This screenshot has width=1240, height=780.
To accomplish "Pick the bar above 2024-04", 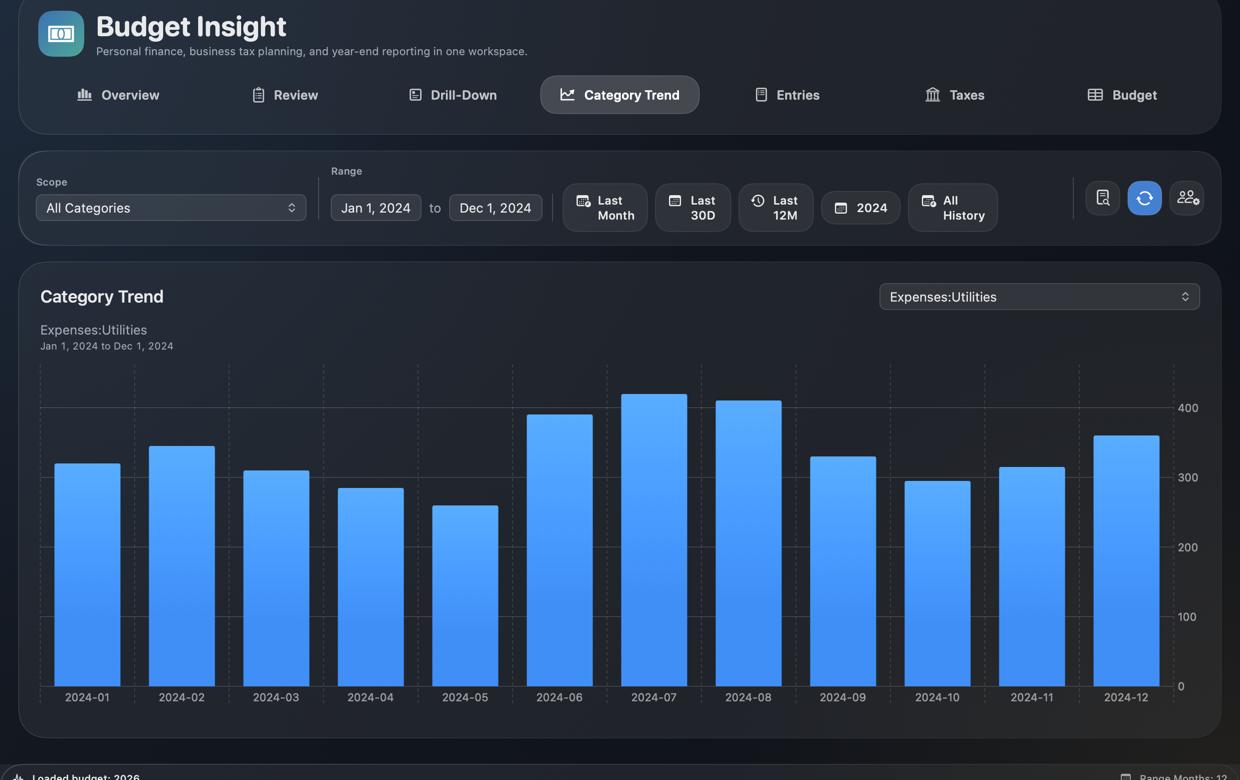I will pyautogui.click(x=371, y=587).
